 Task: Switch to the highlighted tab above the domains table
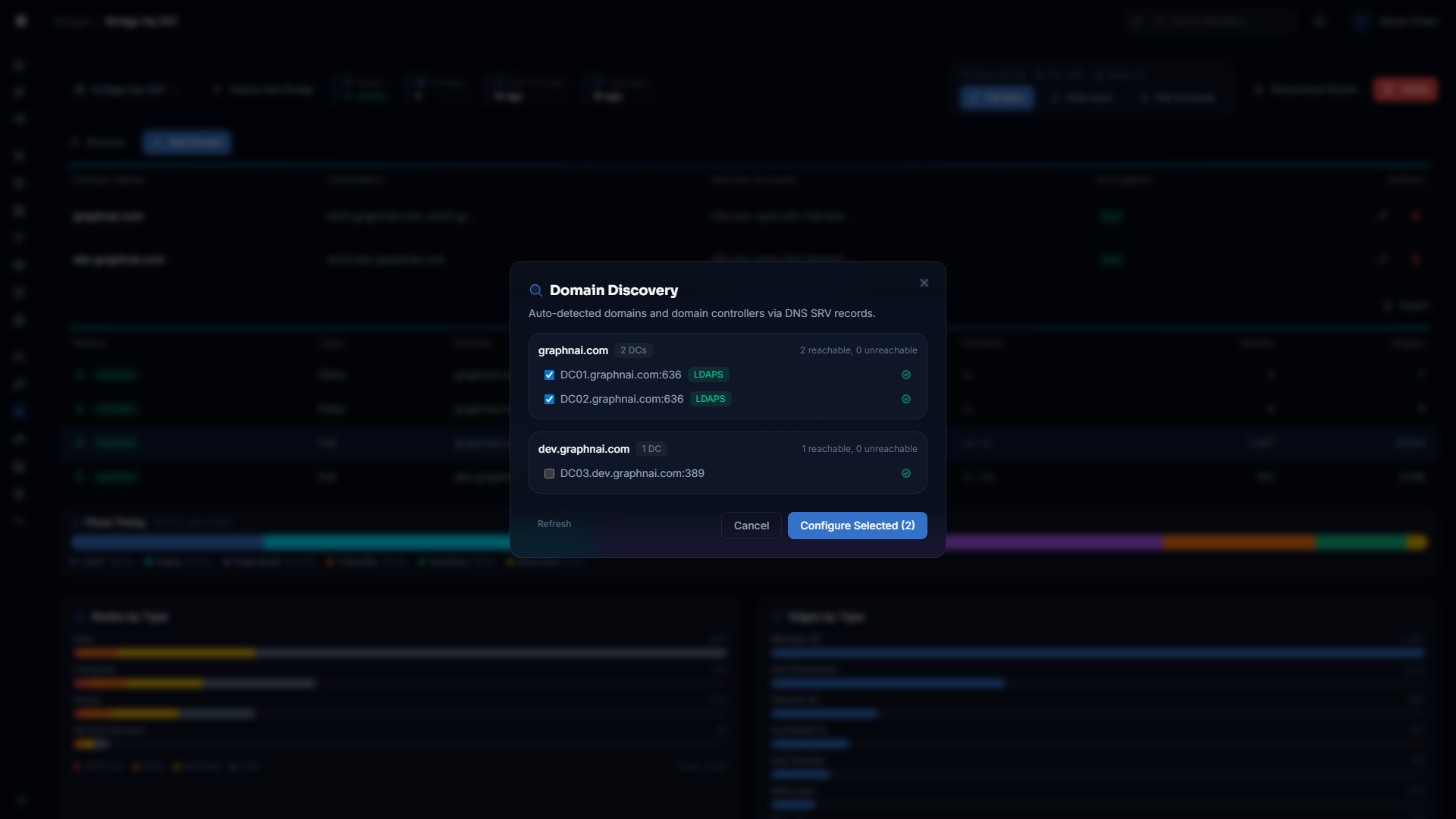187,142
